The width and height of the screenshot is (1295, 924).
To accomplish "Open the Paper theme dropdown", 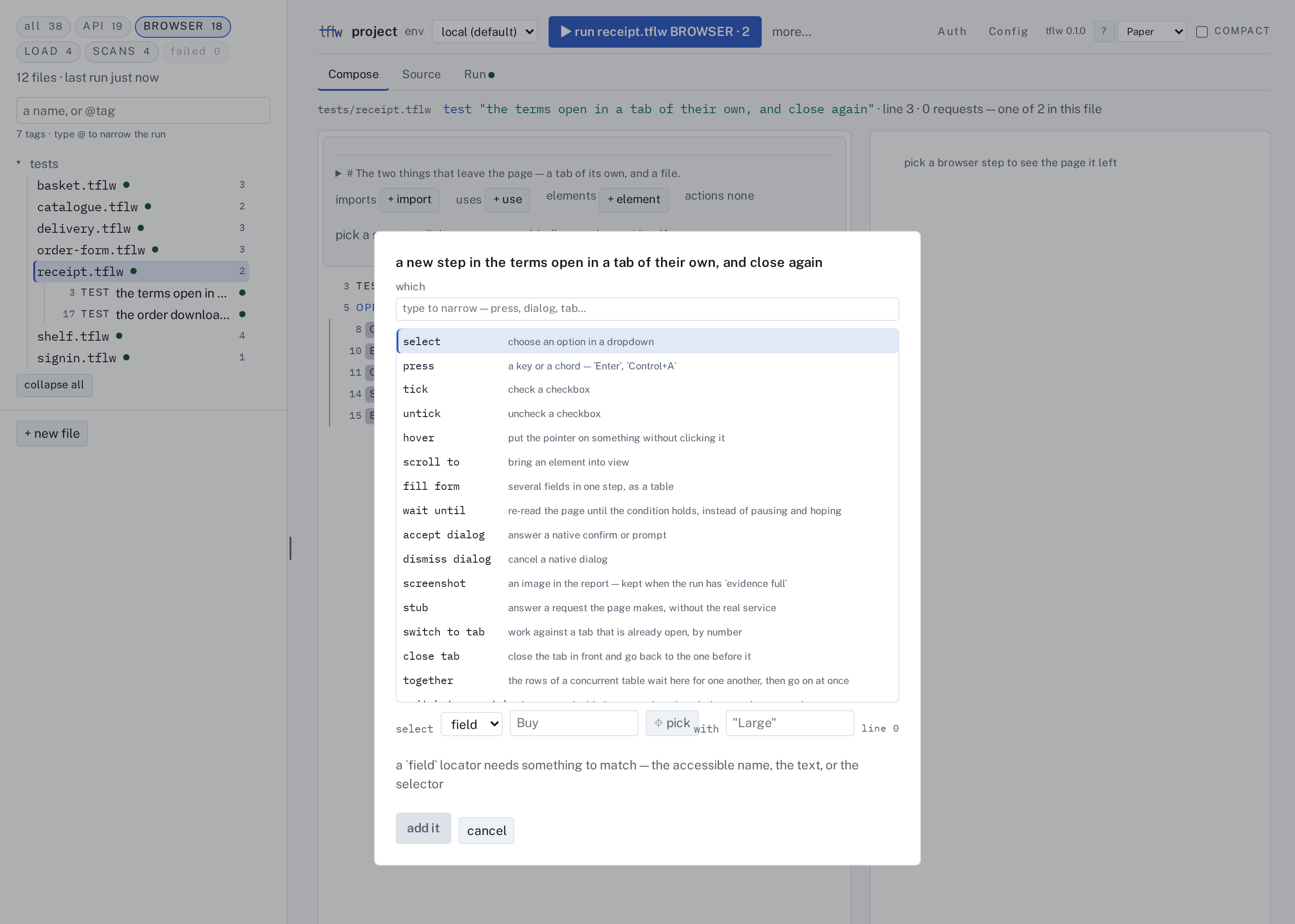I will pyautogui.click(x=1152, y=32).
